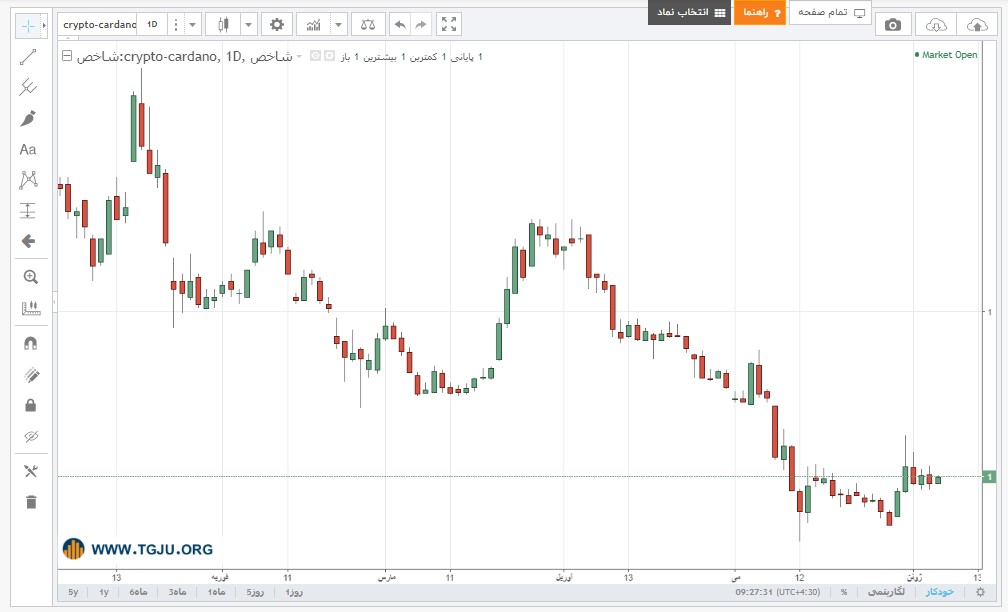Image resolution: width=1008 pixels, height=612 pixels.
Task: Select the pitchfork tool
Action: pos(28,87)
